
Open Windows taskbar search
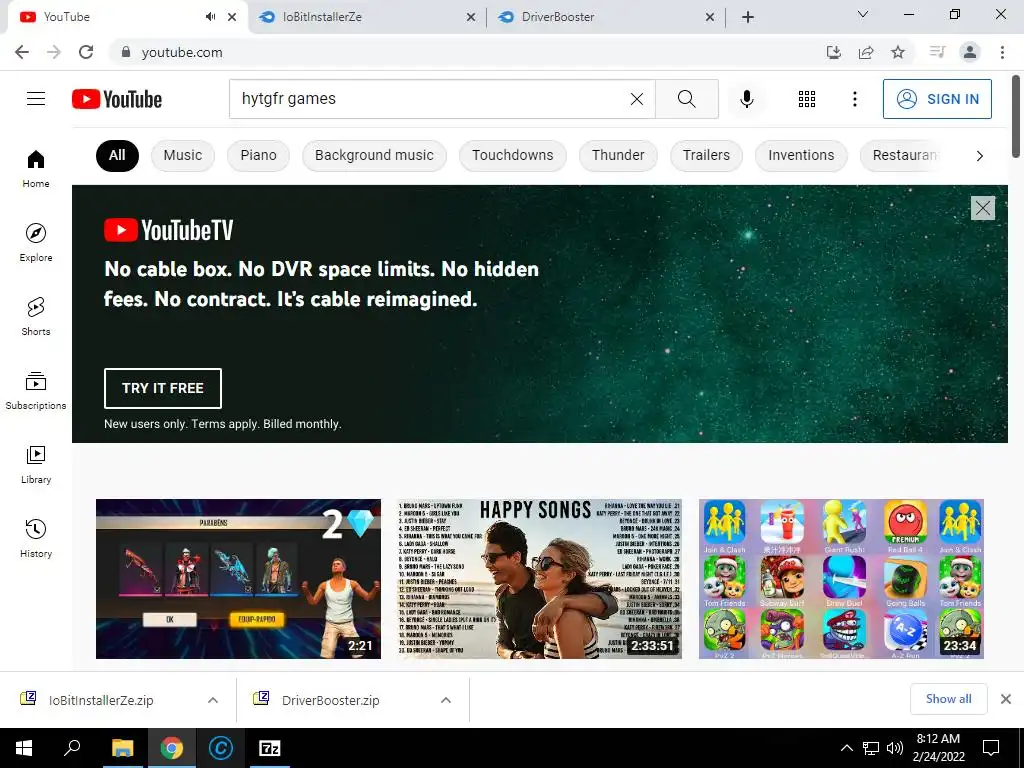(x=72, y=748)
